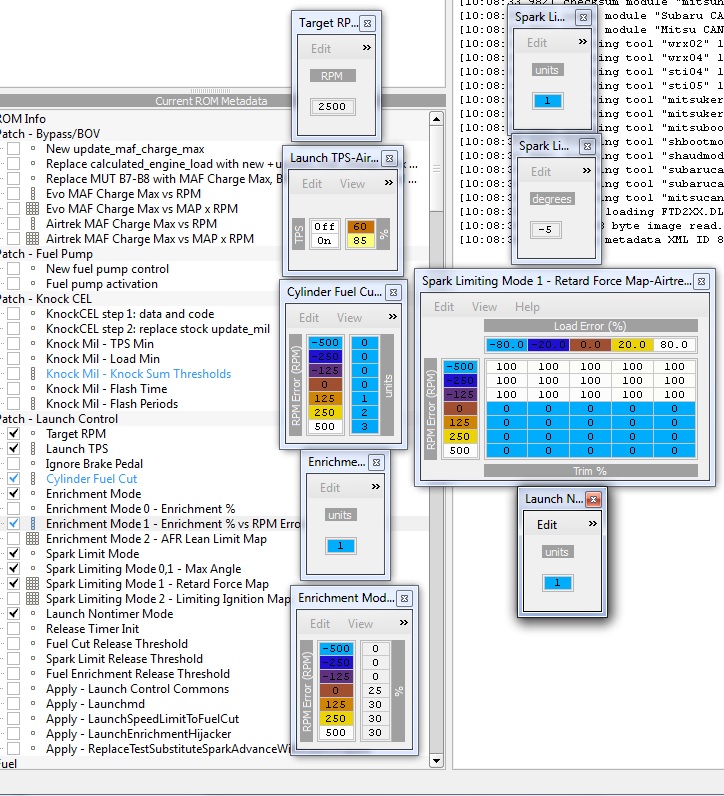Select Knock Mil - Knock Sum Thresholds entry
Image resolution: width=724 pixels, height=796 pixels.
pyautogui.click(x=138, y=374)
